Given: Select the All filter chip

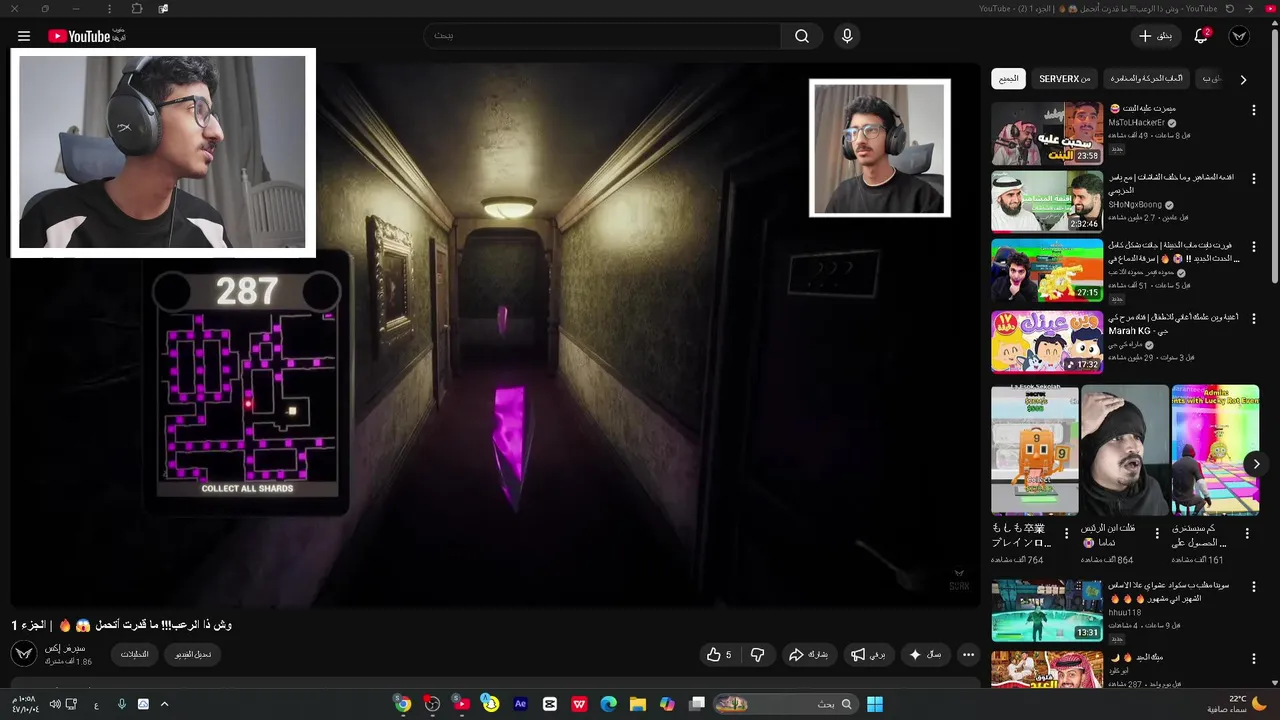Looking at the screenshot, I should 1009,79.
